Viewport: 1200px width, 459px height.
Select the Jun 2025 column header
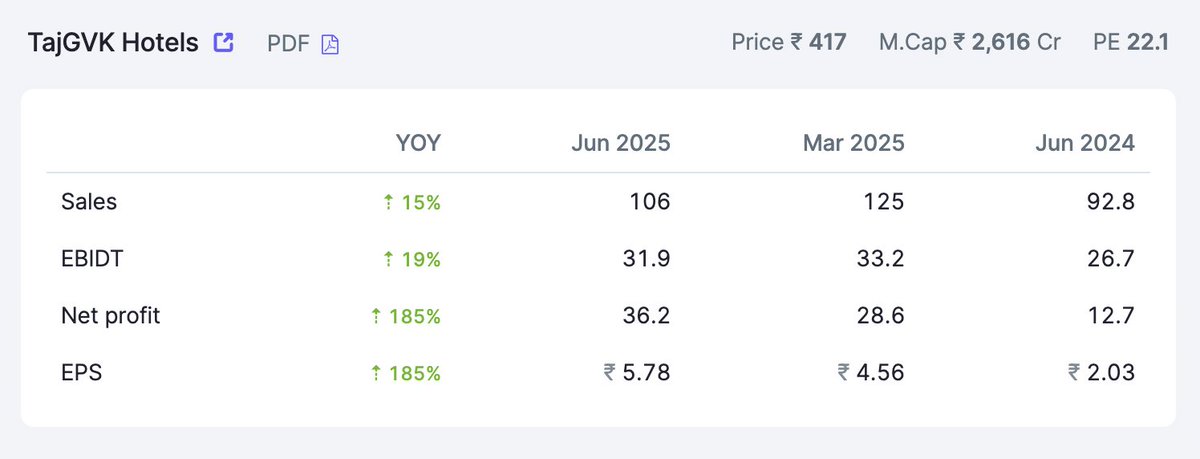pos(621,143)
